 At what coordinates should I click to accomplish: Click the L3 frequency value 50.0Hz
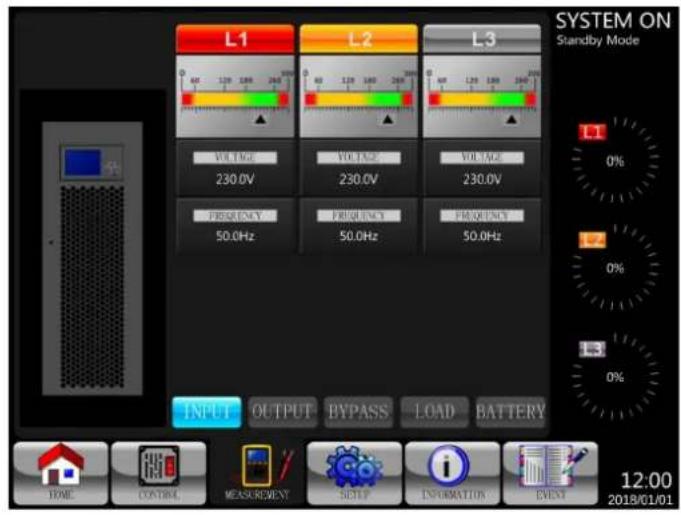click(x=482, y=236)
